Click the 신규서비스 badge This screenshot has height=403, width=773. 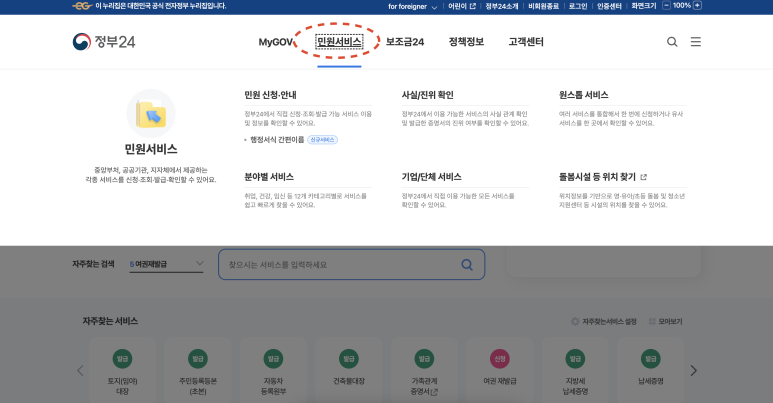[x=322, y=140]
